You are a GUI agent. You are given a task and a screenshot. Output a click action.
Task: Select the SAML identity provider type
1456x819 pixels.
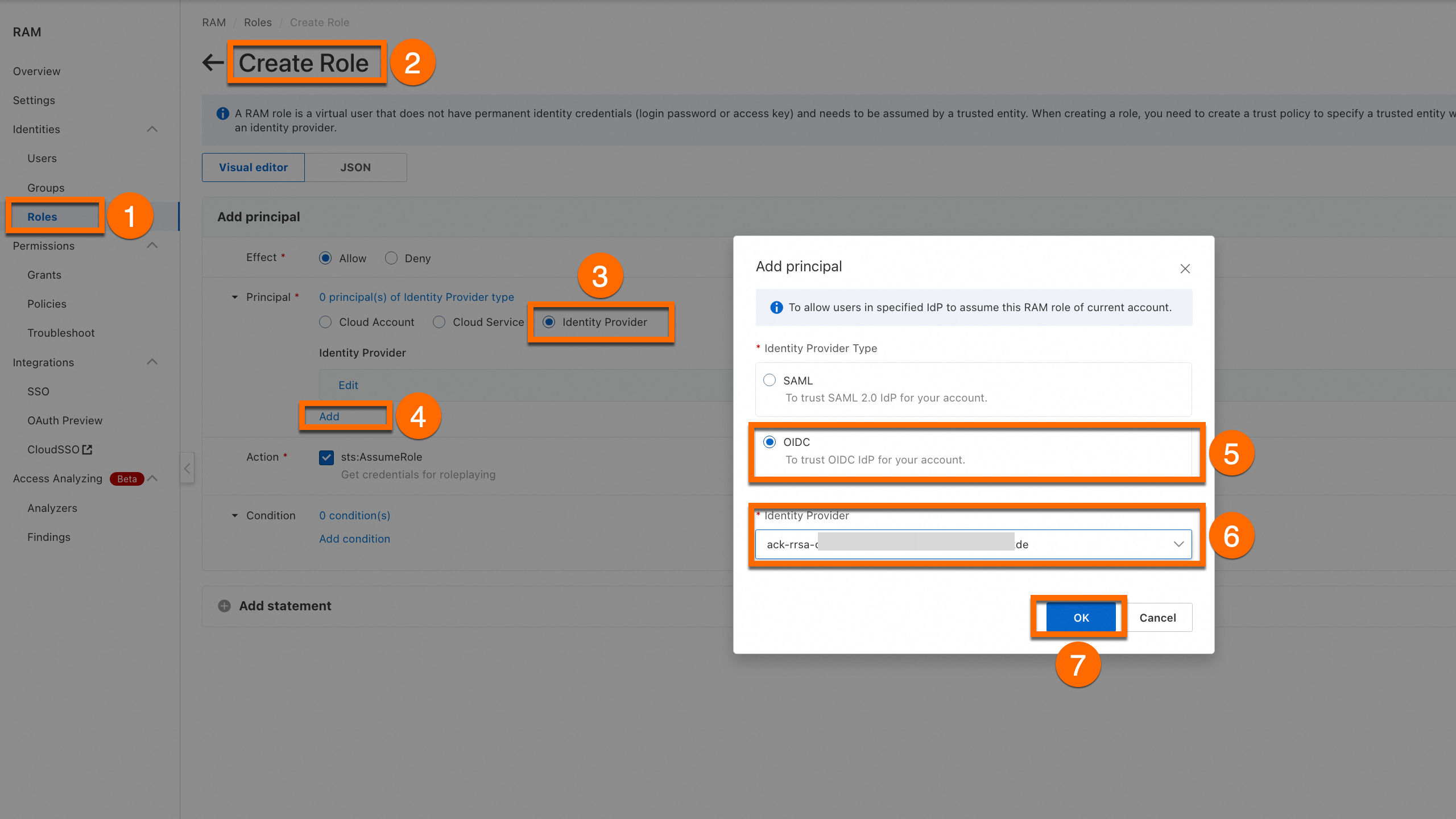click(770, 380)
